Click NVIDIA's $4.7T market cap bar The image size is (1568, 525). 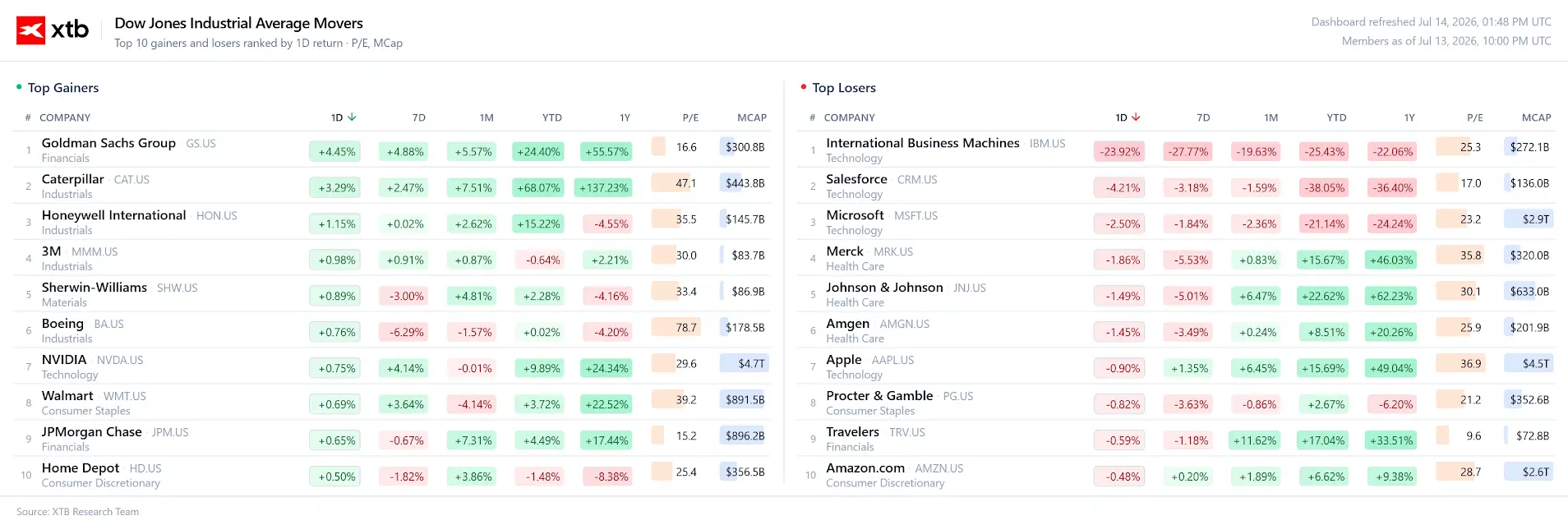[x=744, y=363]
